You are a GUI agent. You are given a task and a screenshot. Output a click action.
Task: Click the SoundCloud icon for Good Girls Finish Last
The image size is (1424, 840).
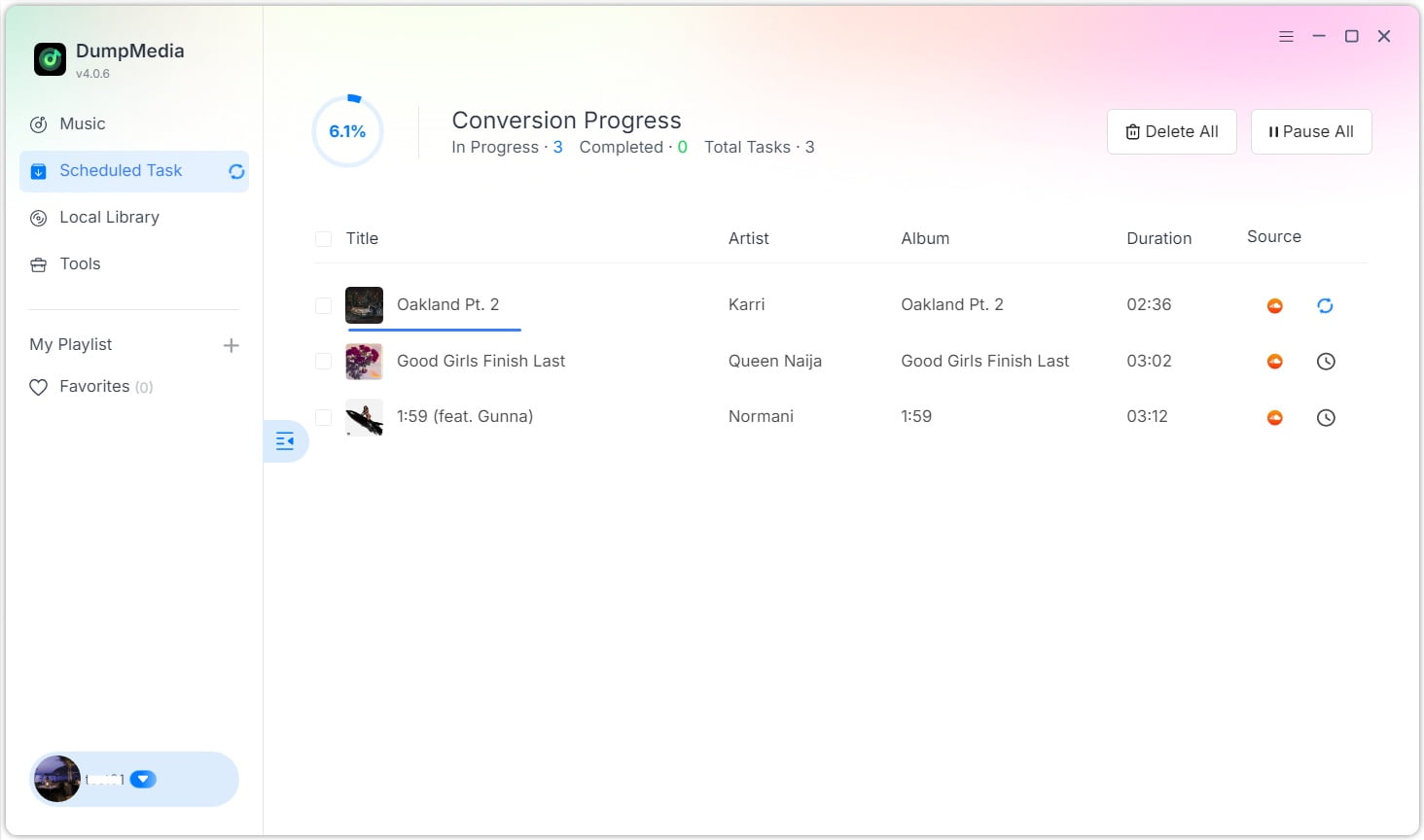pyautogui.click(x=1274, y=362)
